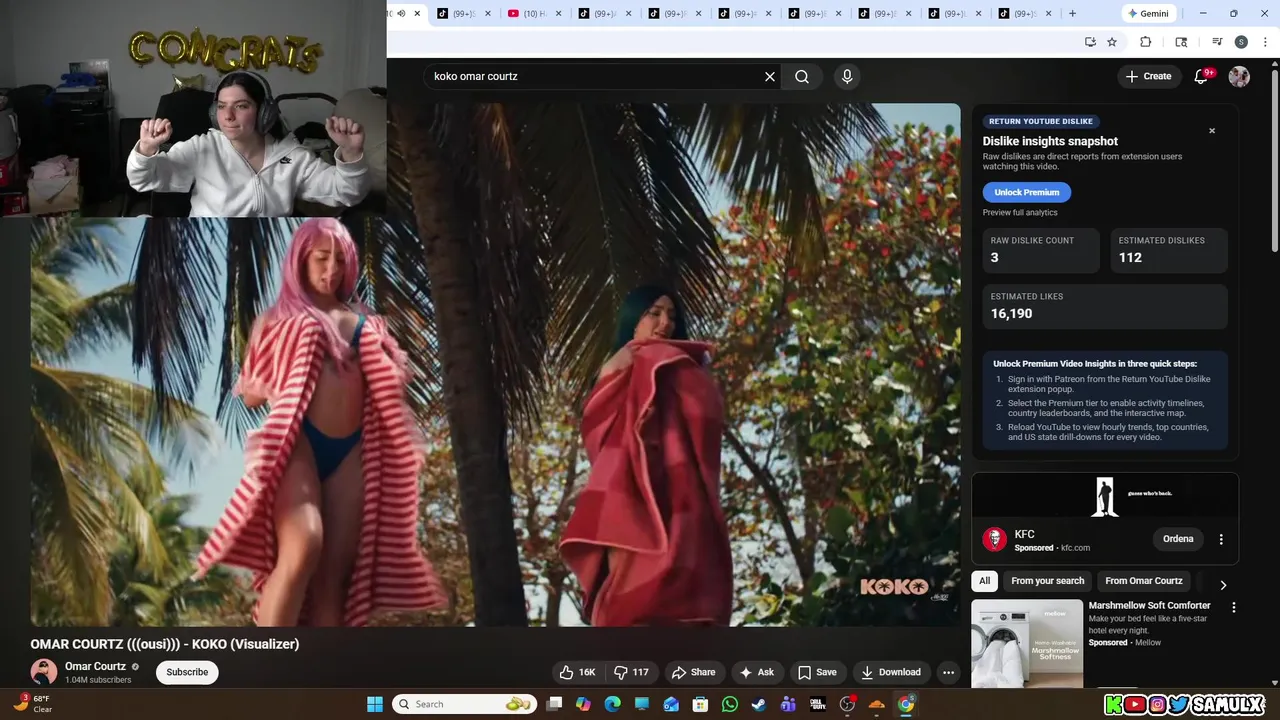The height and width of the screenshot is (720, 1280).
Task: Open Microsoft Edge from taskbar
Action: tap(613, 704)
